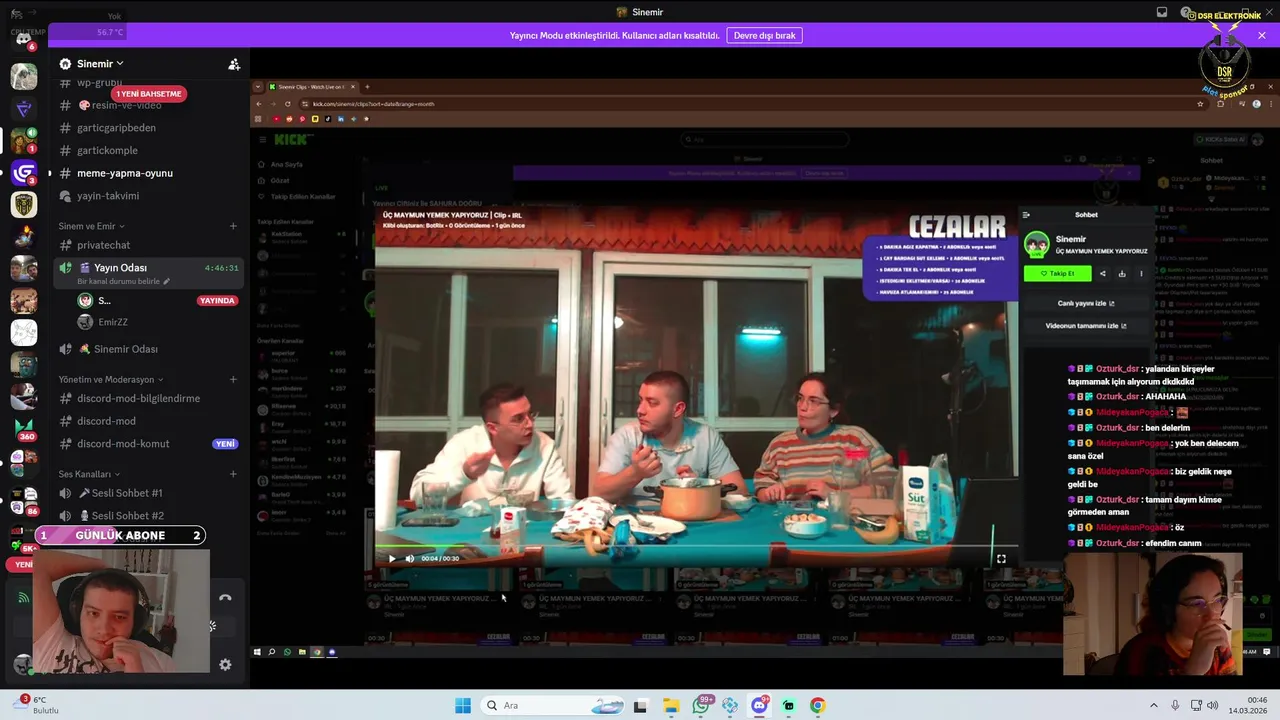This screenshot has width=1280, height=720.
Task: Invite people icon beside Sinemir server name
Action: [234, 64]
